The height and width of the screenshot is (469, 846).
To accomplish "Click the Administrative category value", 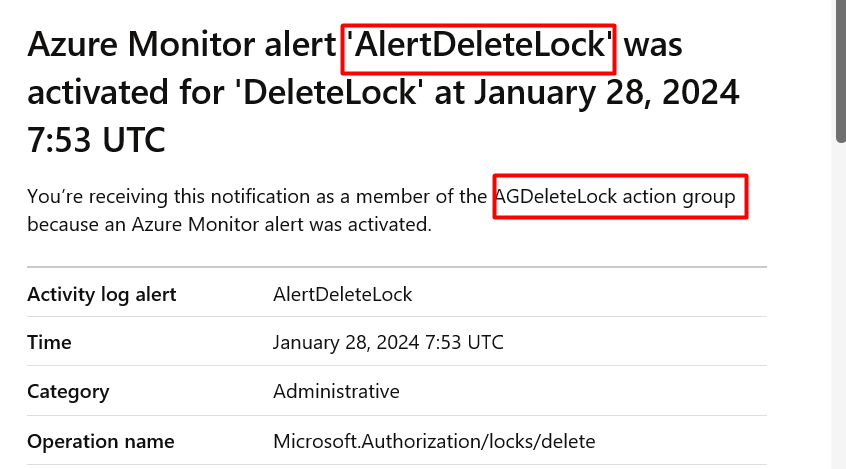I will [336, 391].
